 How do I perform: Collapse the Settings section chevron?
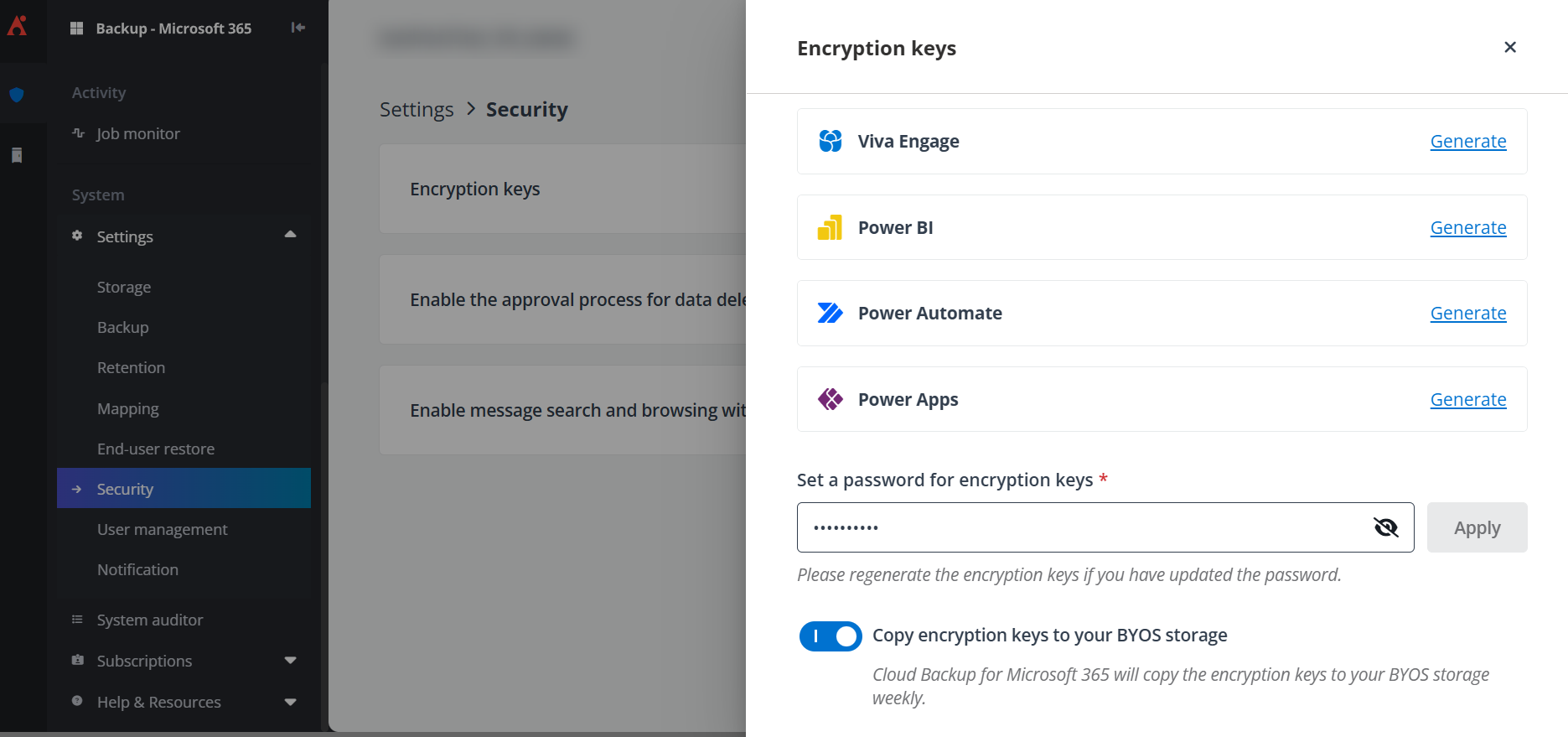tap(290, 236)
